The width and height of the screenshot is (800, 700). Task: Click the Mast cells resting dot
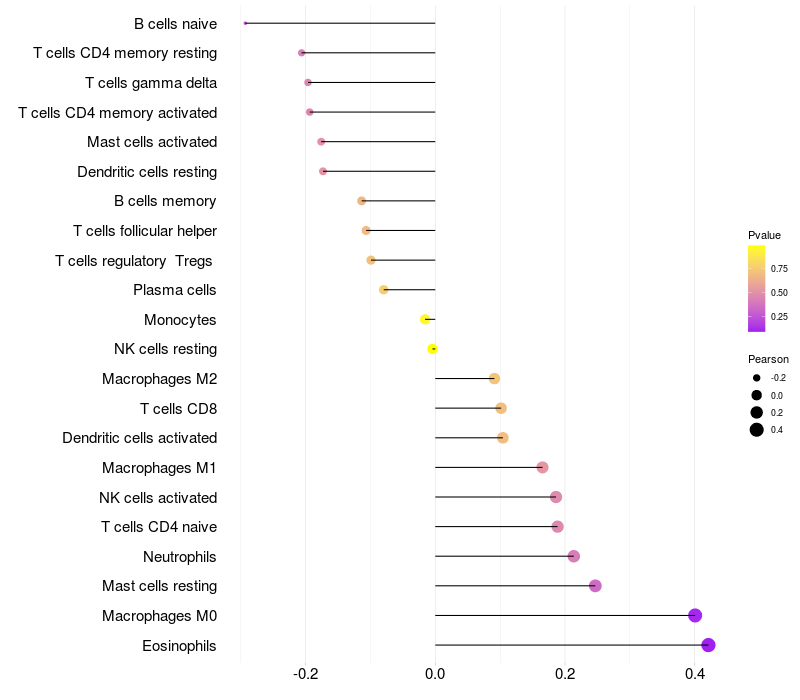point(595,586)
